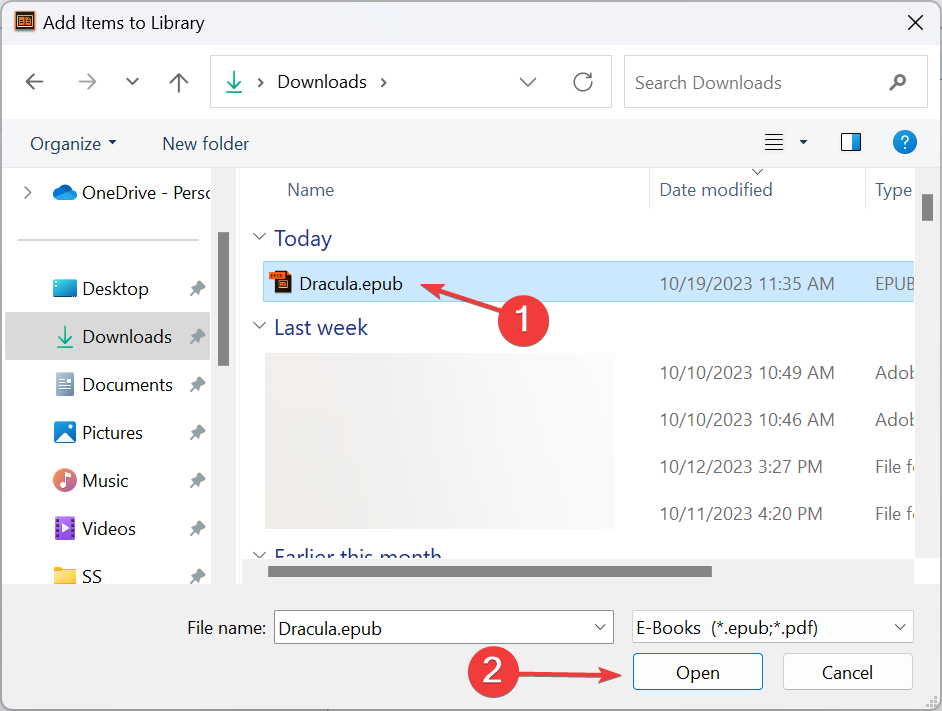Refresh the Downloads folder listing
This screenshot has width=942, height=711.
(583, 82)
